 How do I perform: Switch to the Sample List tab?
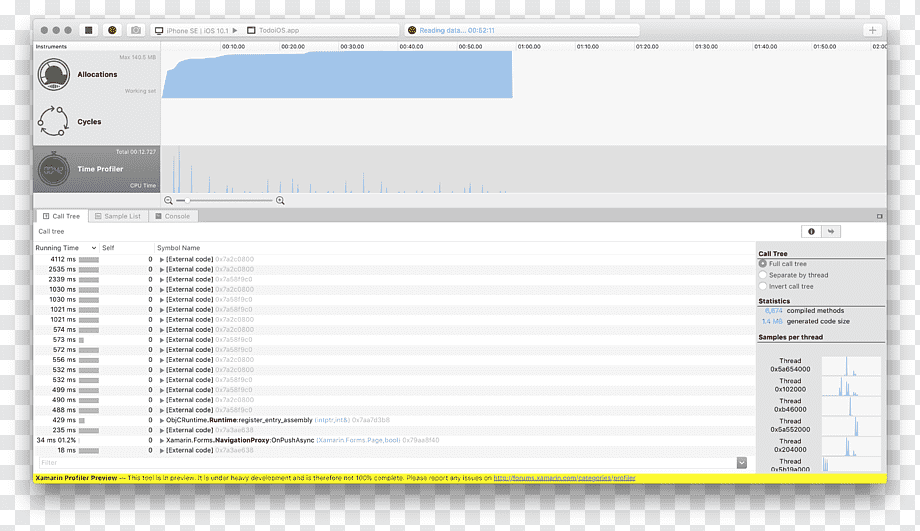[x=118, y=217]
